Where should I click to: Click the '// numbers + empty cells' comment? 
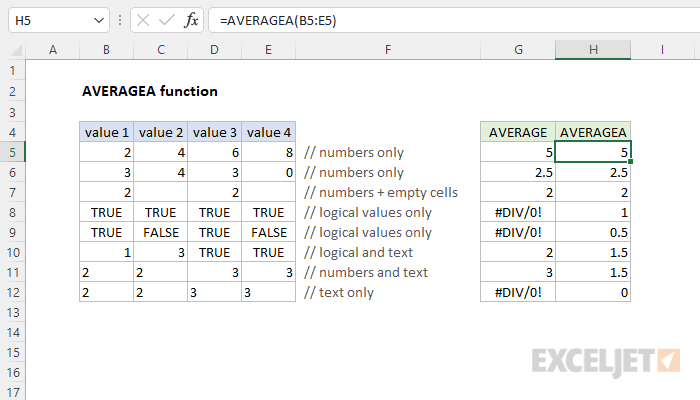381,192
